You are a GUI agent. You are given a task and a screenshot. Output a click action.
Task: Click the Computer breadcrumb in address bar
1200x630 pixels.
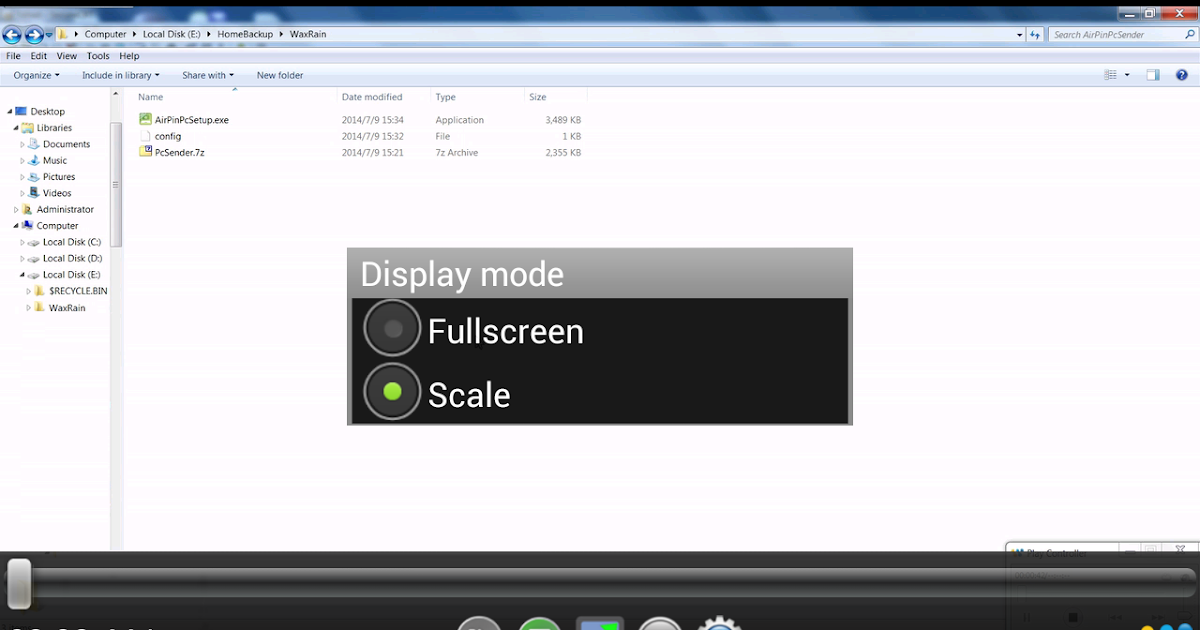(105, 34)
